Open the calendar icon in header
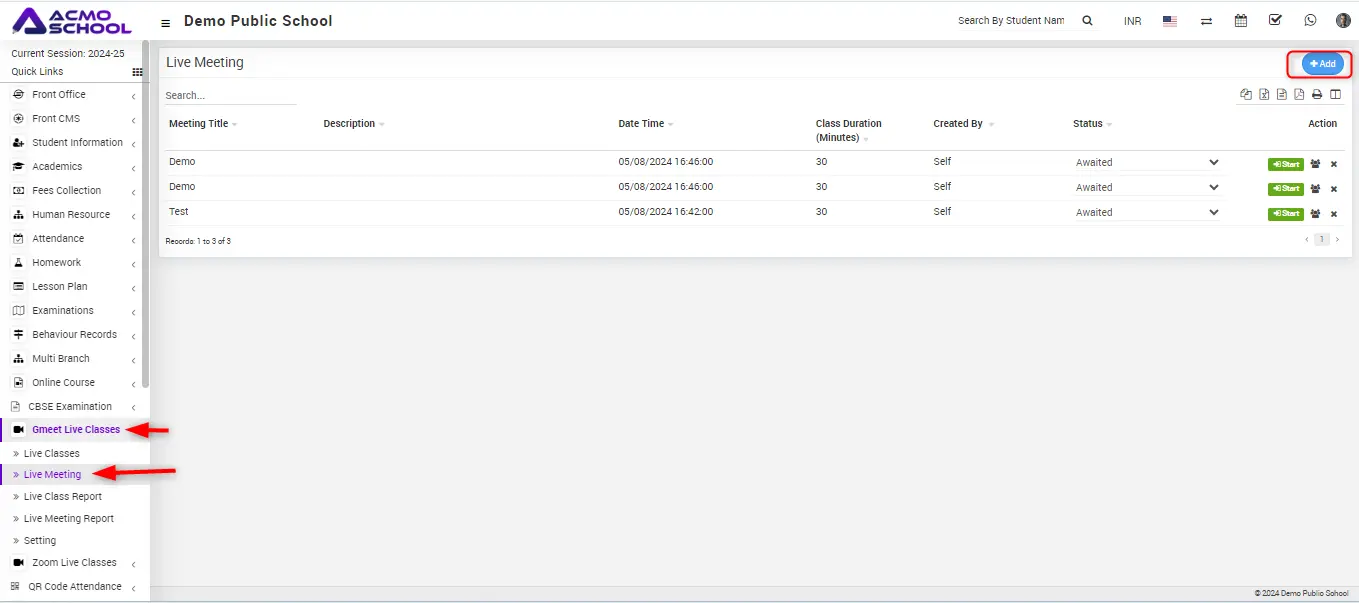 point(1241,21)
